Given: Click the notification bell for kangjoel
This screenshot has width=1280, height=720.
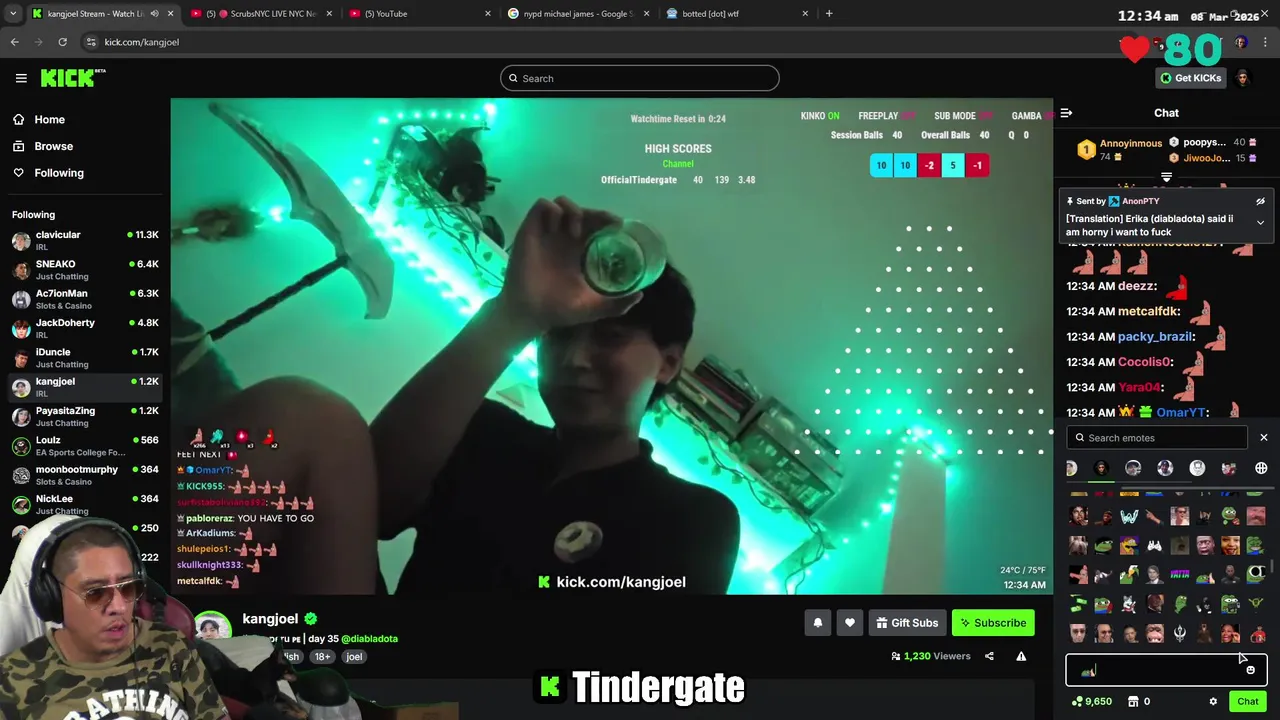Looking at the screenshot, I should [x=817, y=623].
